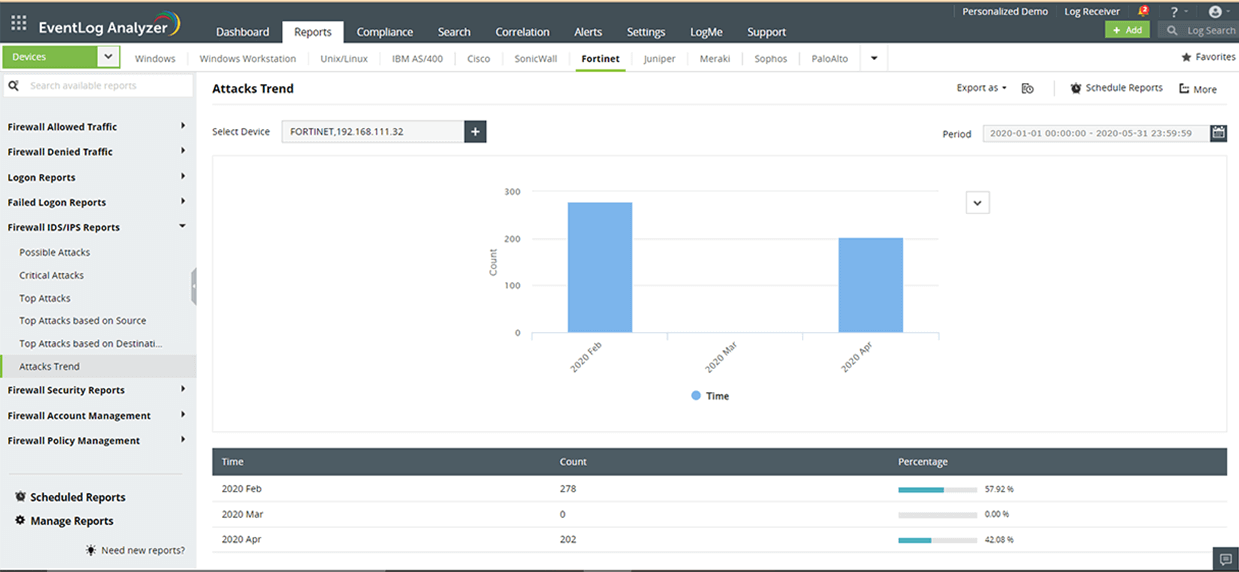Click the export history icon beside Export as
The image size is (1239, 572).
tap(1027, 88)
